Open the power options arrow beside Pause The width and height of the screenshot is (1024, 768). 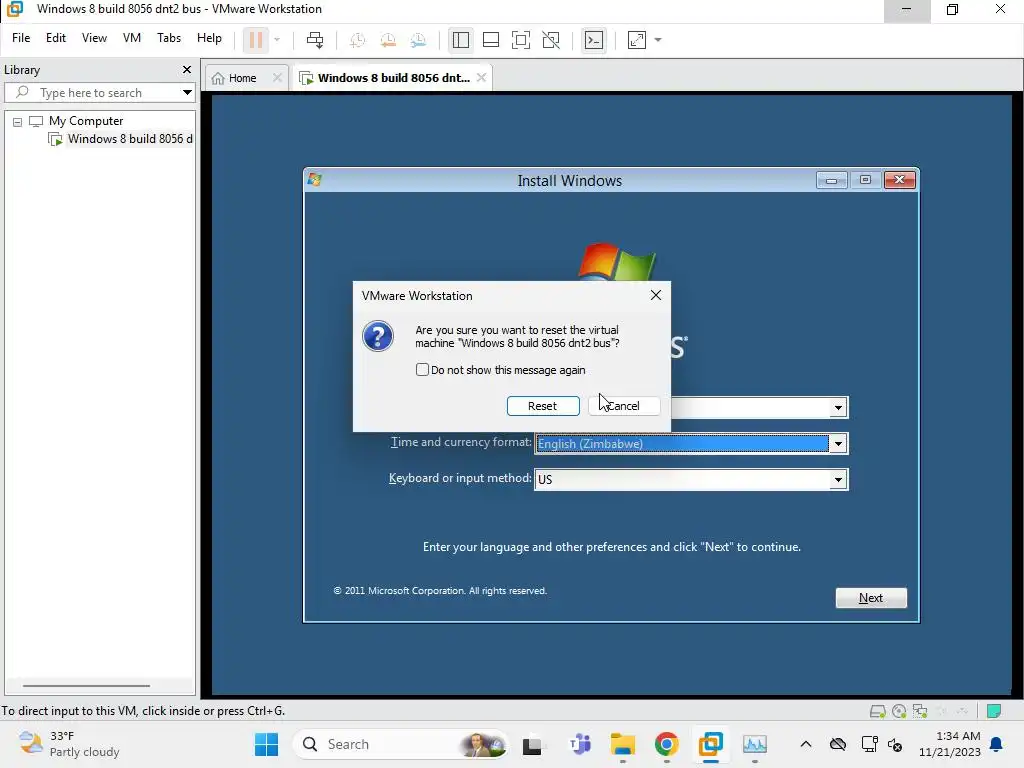[x=277, y=40]
